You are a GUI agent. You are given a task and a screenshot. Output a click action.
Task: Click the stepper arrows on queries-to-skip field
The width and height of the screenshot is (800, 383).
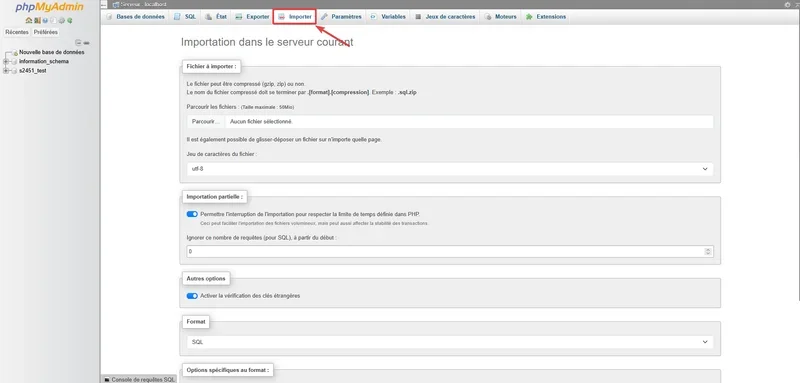708,251
